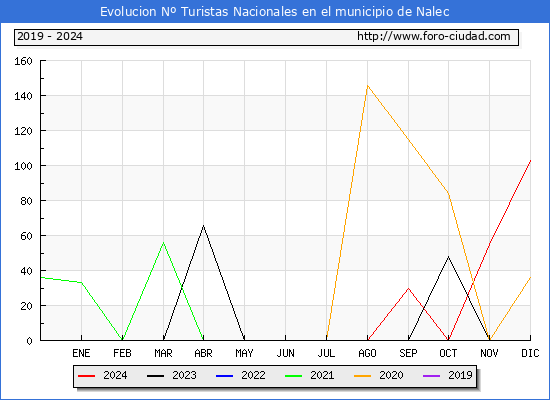Click the orange 2020 point at OCT
This screenshot has width=550, height=400.
[448, 193]
